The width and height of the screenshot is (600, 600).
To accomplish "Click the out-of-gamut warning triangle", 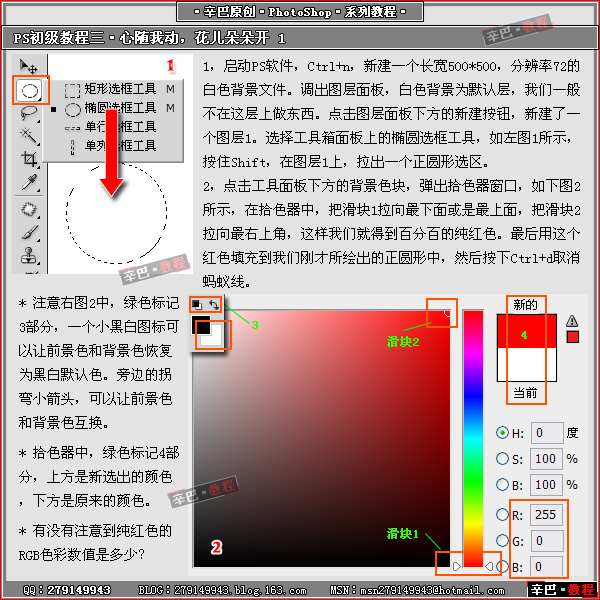I will (572, 321).
